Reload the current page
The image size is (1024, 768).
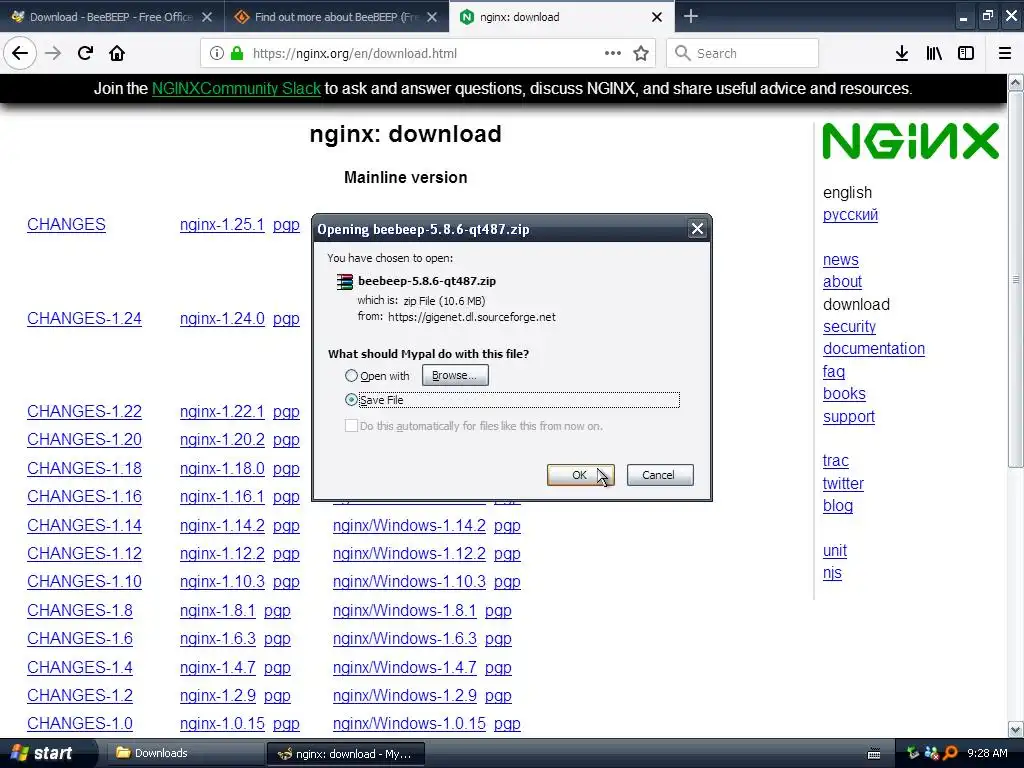[x=85, y=53]
